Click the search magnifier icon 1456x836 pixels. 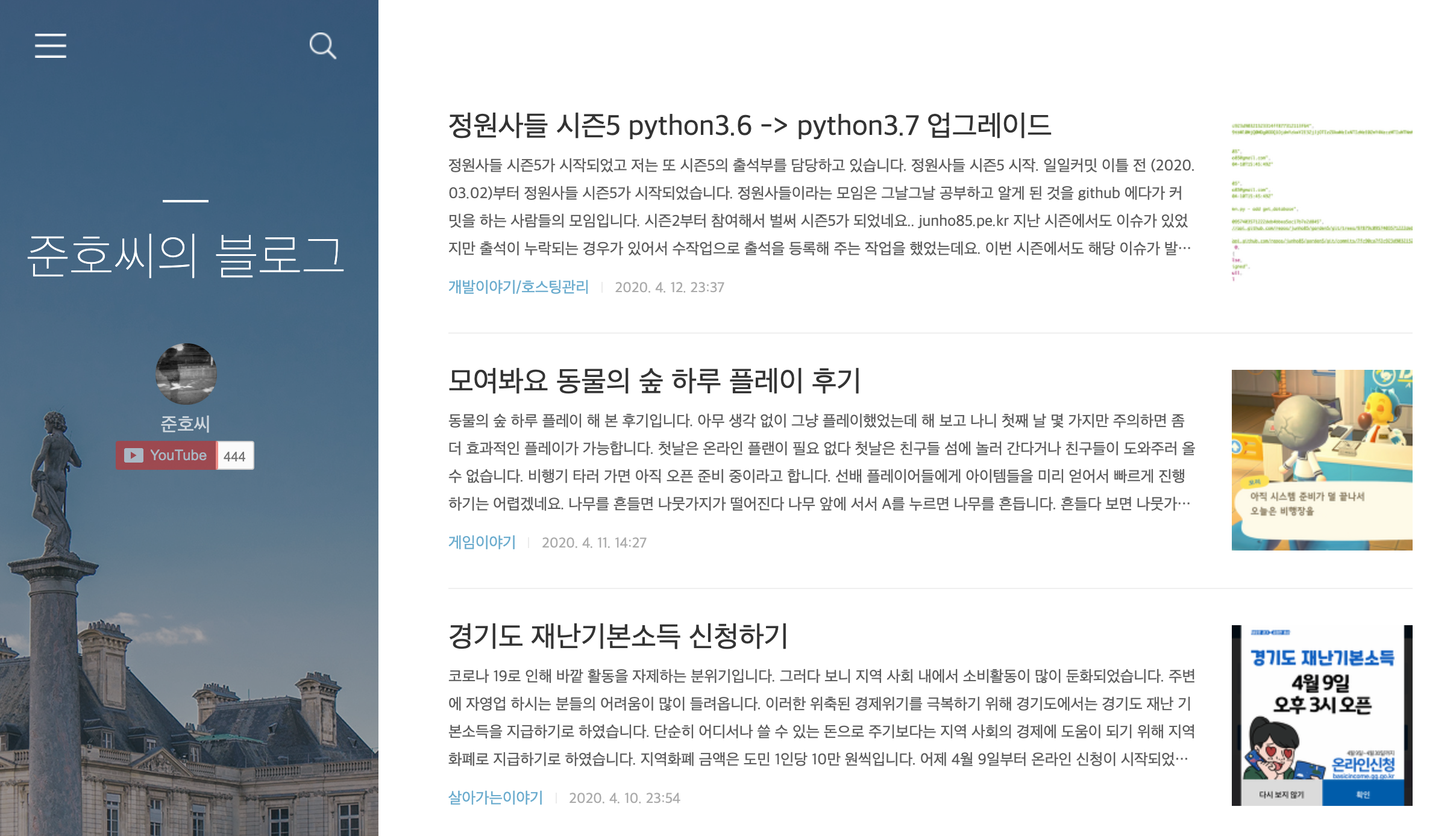point(322,46)
